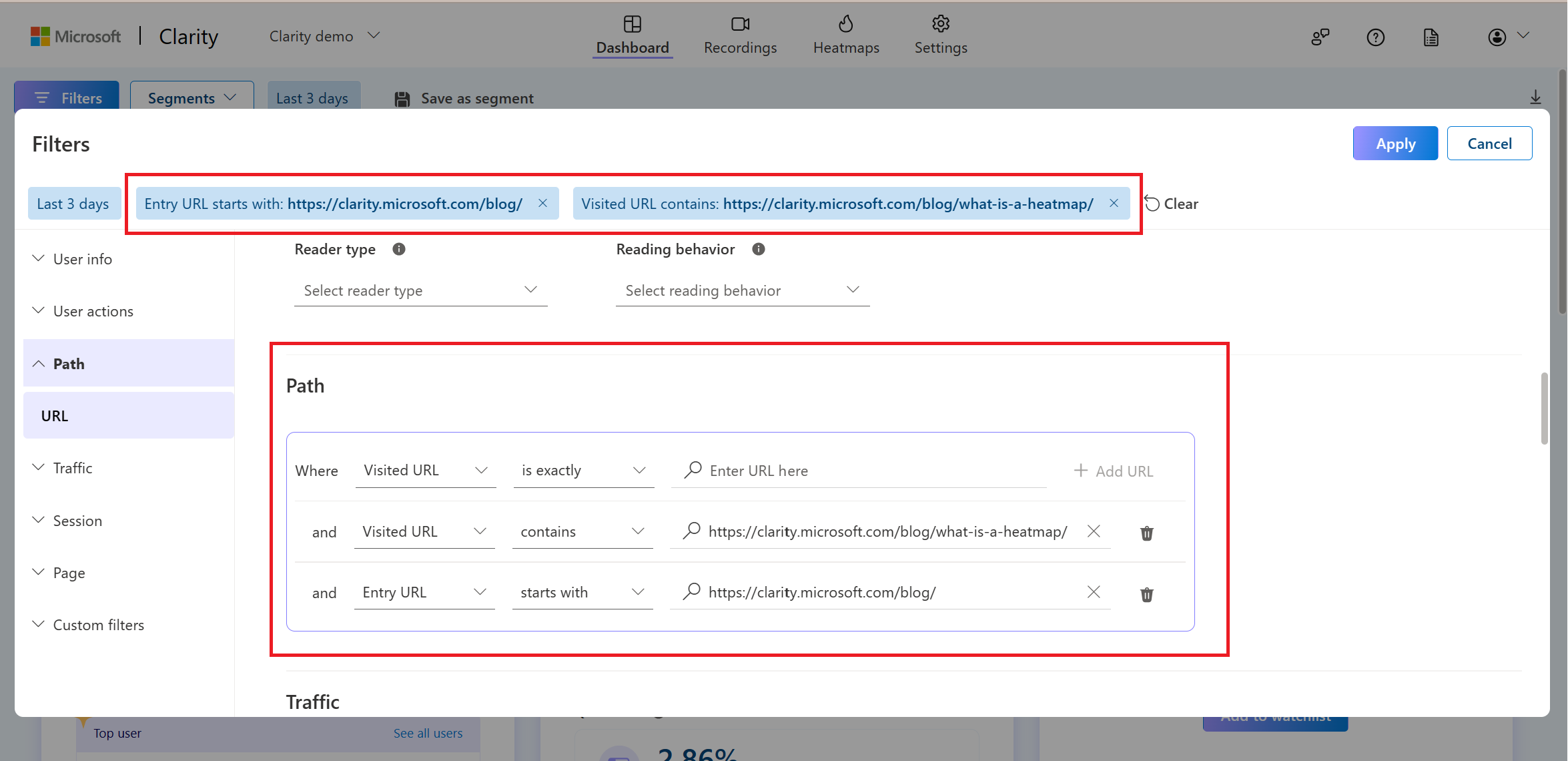
Task: Click the Clarity brand name
Action: pyautogui.click(x=189, y=37)
